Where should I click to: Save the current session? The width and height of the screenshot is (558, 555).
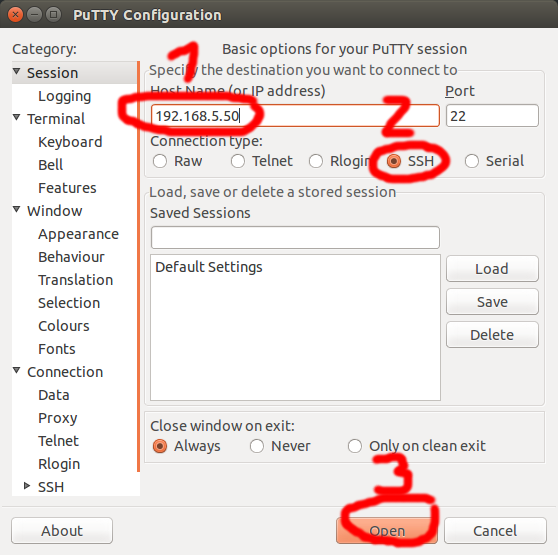[492, 302]
